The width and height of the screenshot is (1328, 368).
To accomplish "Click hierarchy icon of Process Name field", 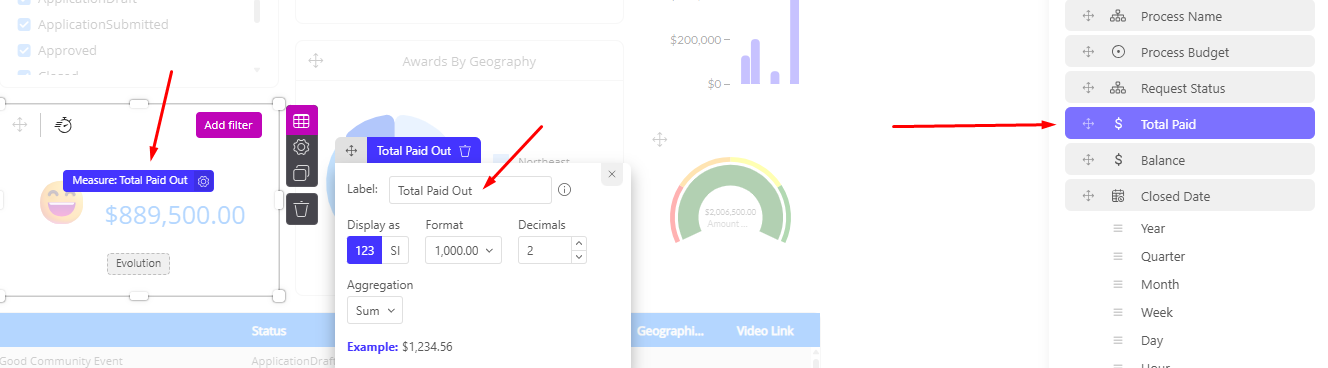I will coord(1118,16).
